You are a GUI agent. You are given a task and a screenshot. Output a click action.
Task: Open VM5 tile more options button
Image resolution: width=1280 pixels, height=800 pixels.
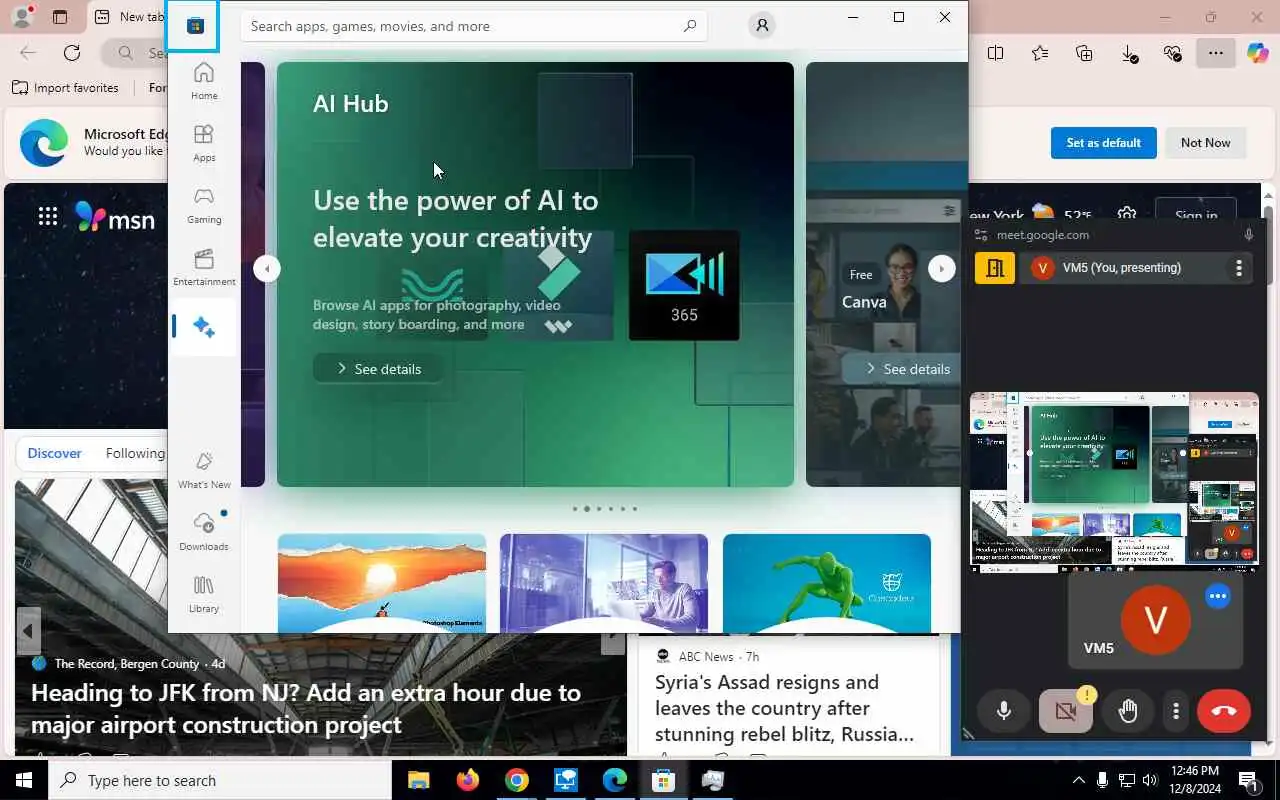[1217, 596]
